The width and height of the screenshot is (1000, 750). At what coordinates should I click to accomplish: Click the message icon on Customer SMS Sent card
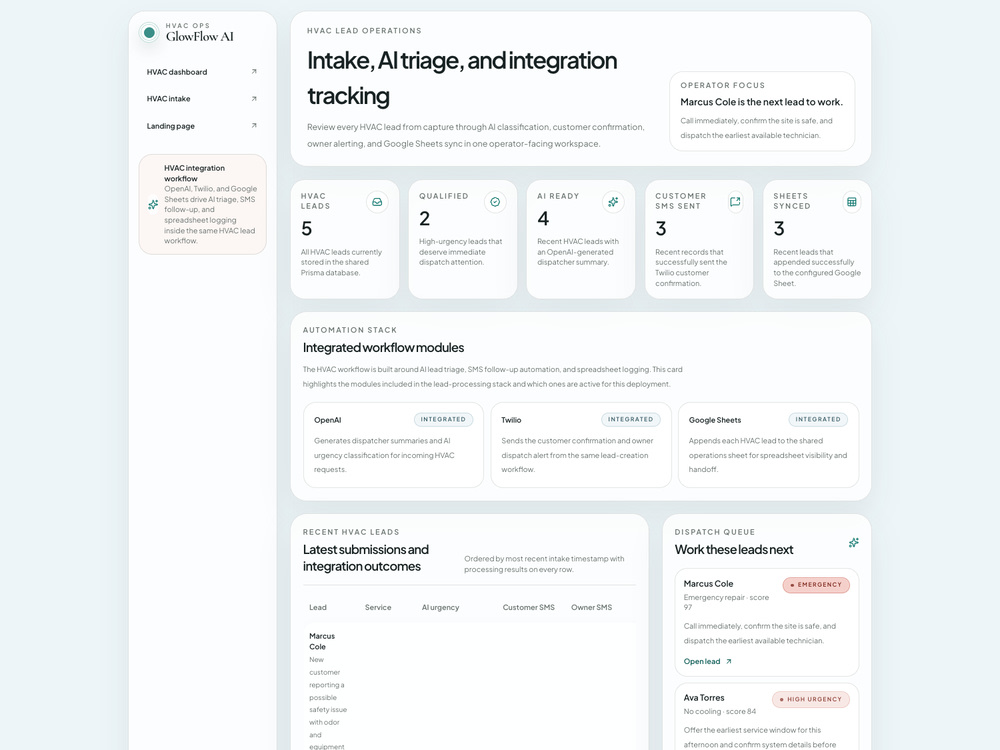click(x=735, y=202)
